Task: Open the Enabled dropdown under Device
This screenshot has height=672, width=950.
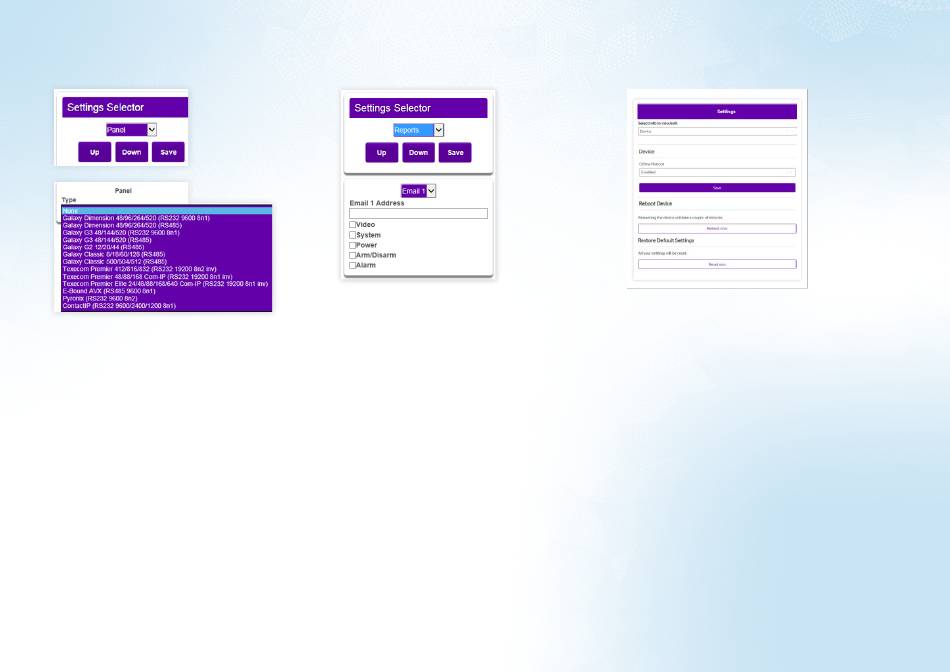Action: coord(717,173)
